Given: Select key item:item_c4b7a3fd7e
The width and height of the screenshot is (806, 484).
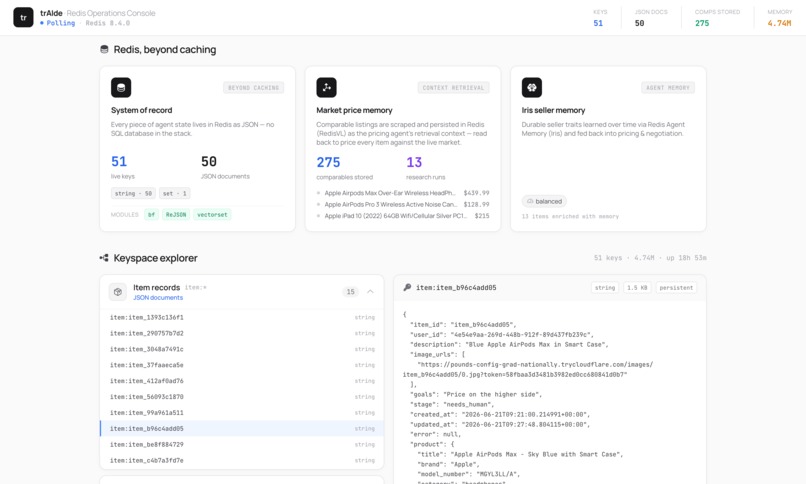Looking at the screenshot, I should (242, 460).
